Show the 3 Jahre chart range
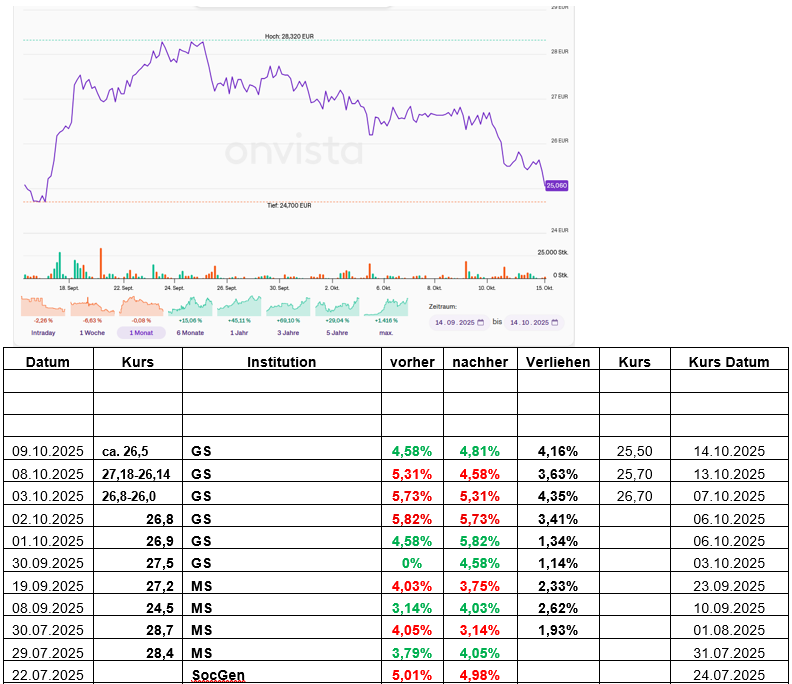 pos(288,332)
